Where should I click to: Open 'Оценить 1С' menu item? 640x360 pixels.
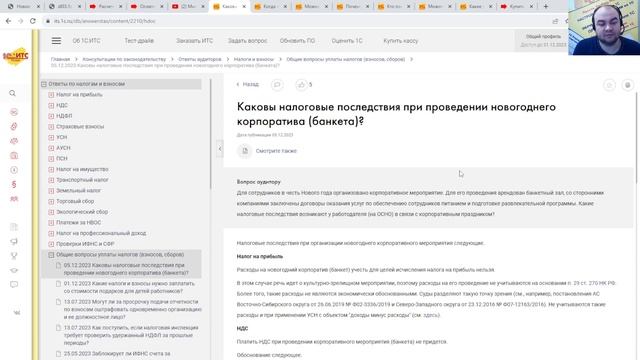347,41
